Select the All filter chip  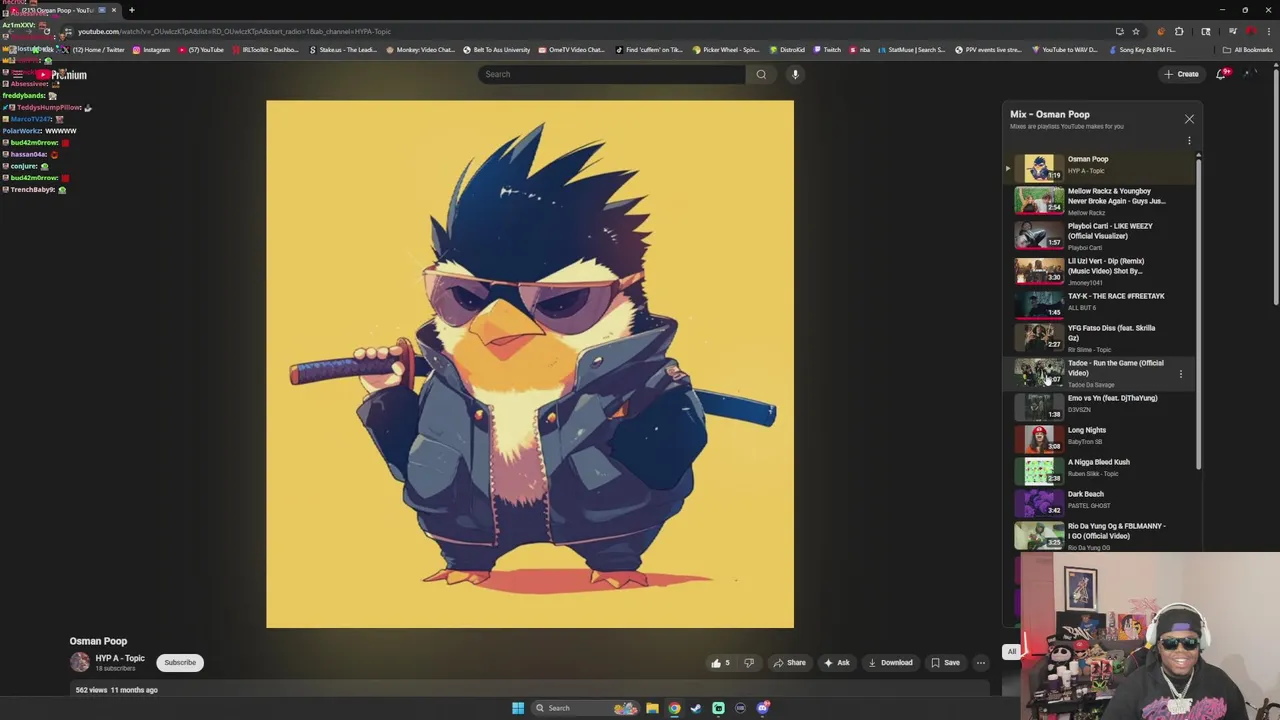click(1012, 652)
